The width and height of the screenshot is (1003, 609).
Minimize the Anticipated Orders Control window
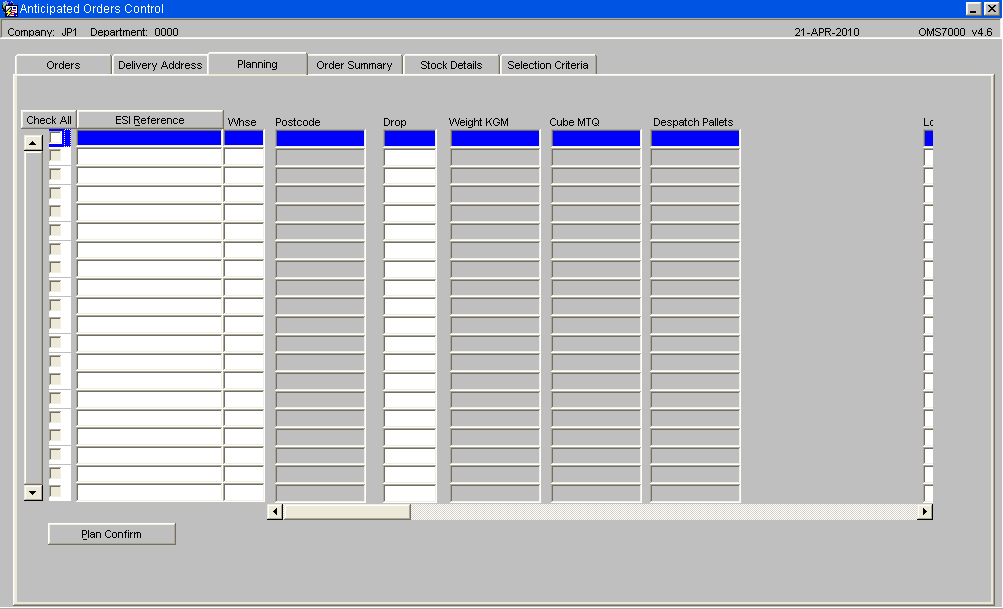973,9
